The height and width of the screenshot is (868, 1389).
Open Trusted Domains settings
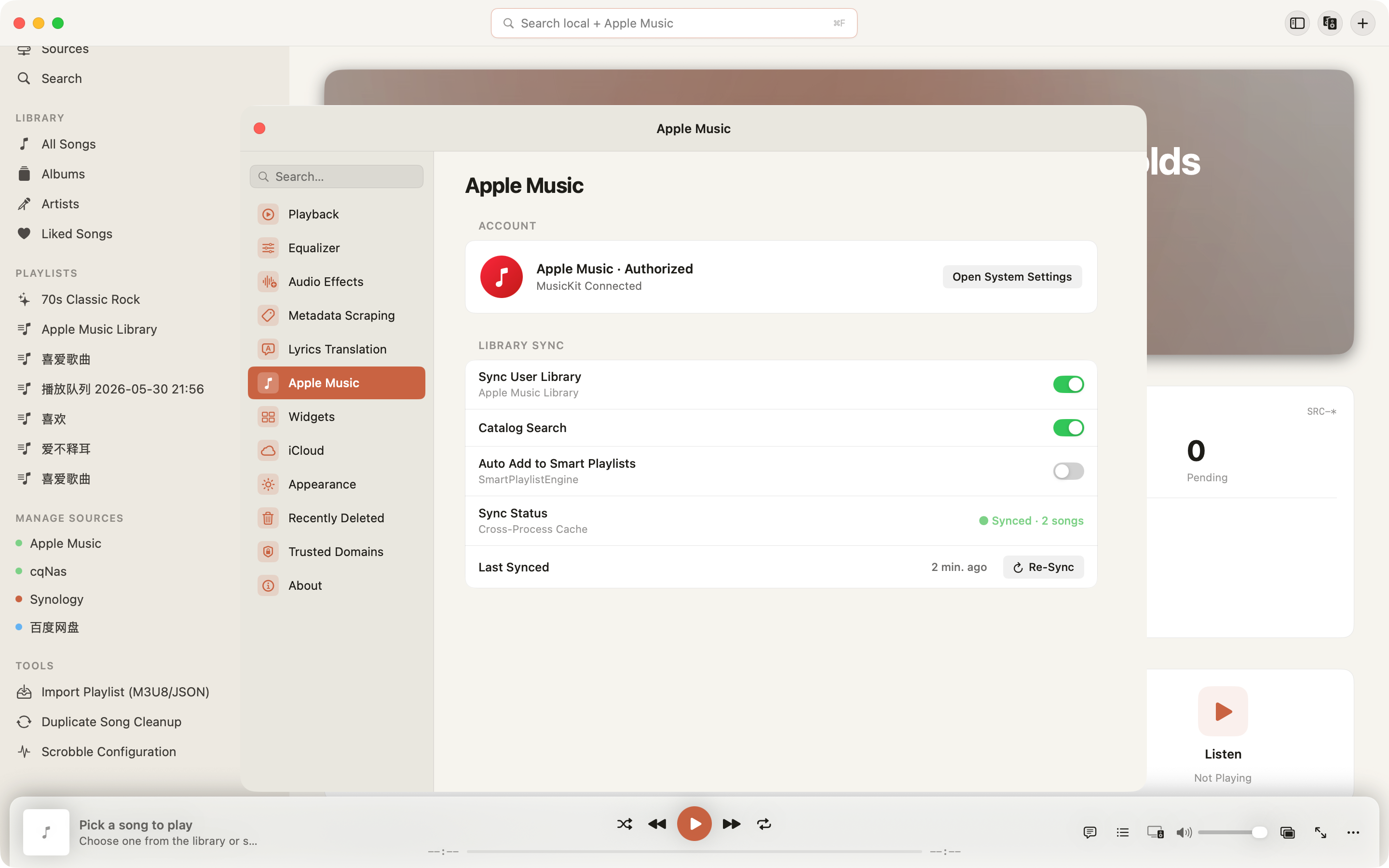[336, 552]
